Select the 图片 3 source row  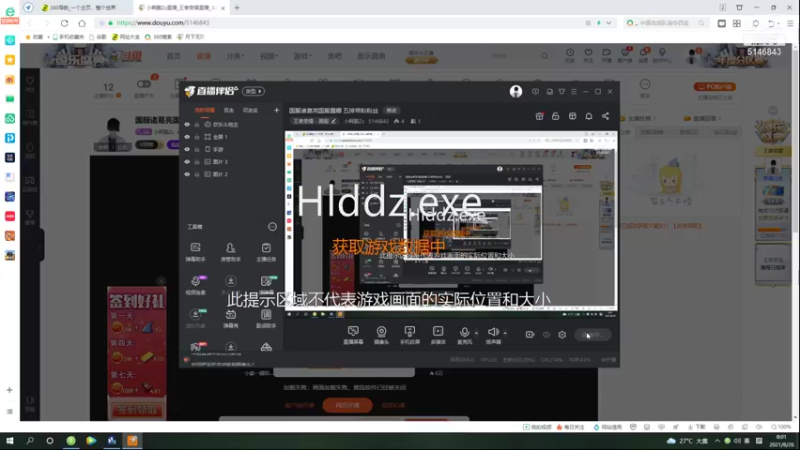(232, 162)
